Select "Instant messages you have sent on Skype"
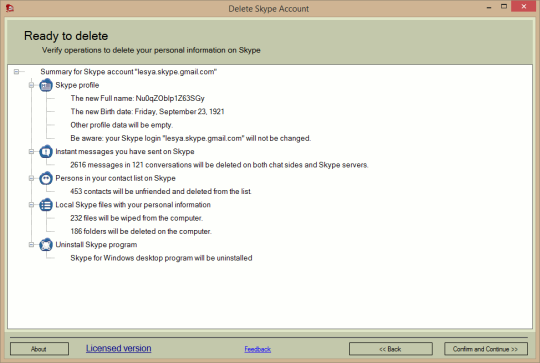Viewport: 540px width, 363px height. [125, 152]
